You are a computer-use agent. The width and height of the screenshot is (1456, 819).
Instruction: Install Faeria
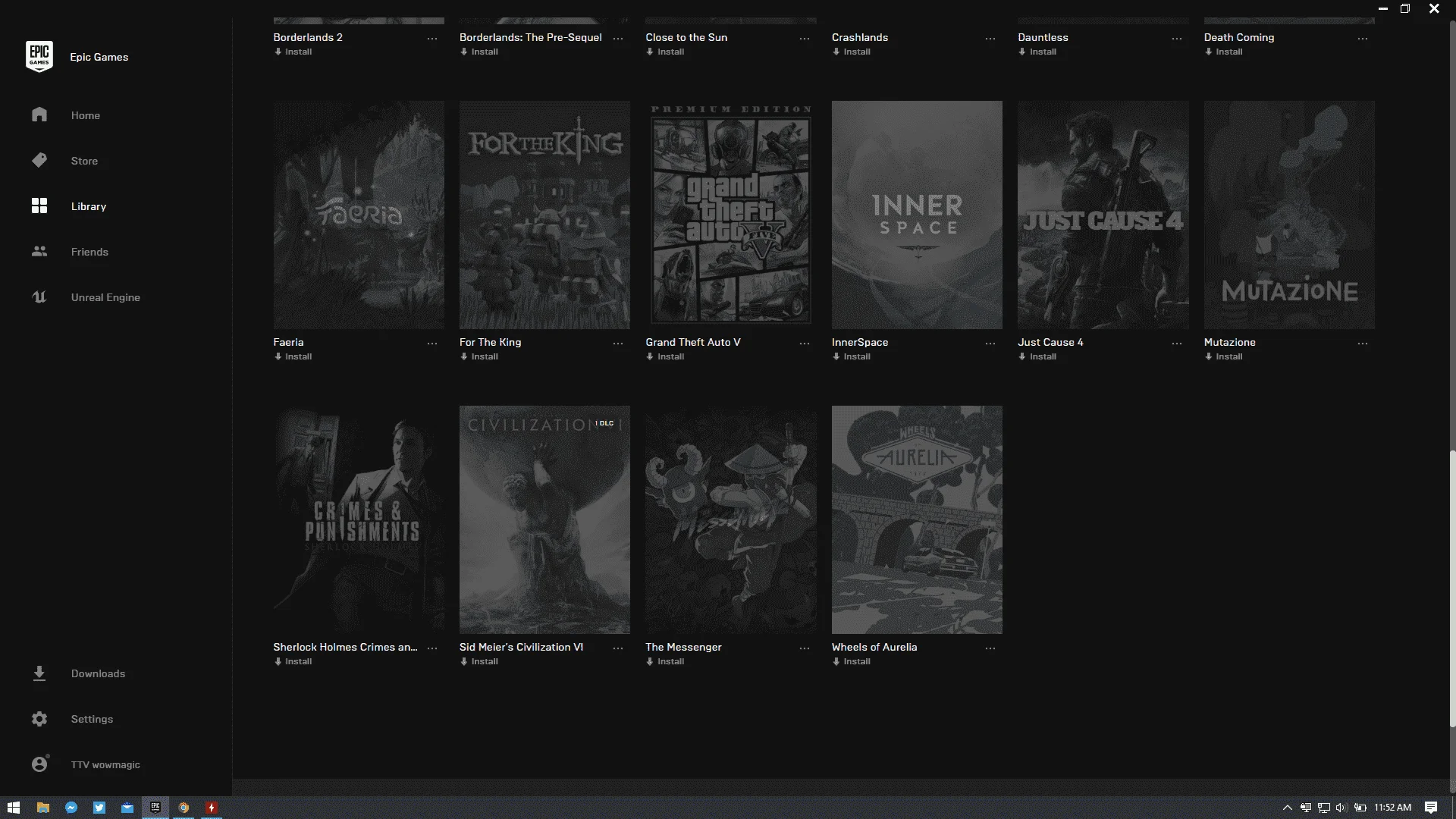[x=293, y=356]
